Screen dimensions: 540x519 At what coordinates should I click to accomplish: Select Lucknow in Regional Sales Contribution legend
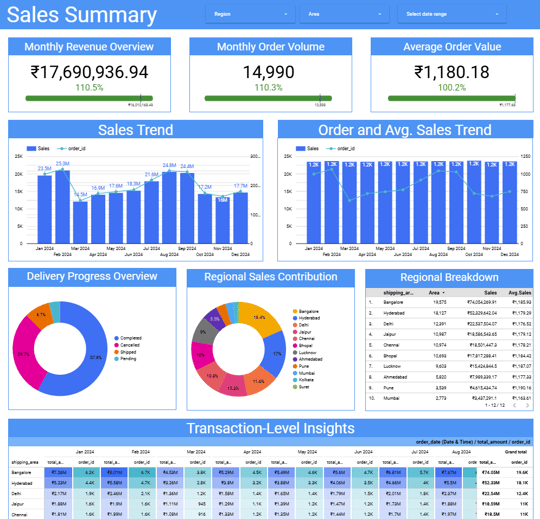(304, 353)
